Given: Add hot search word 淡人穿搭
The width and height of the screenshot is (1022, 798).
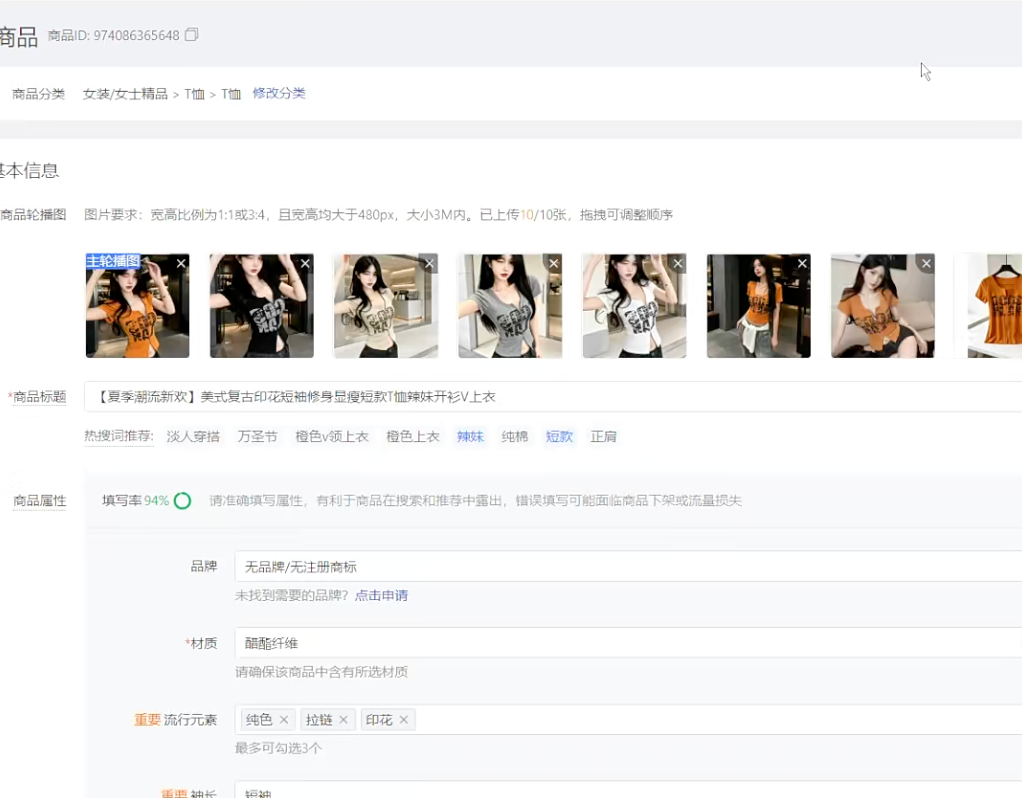Looking at the screenshot, I should coord(193,436).
